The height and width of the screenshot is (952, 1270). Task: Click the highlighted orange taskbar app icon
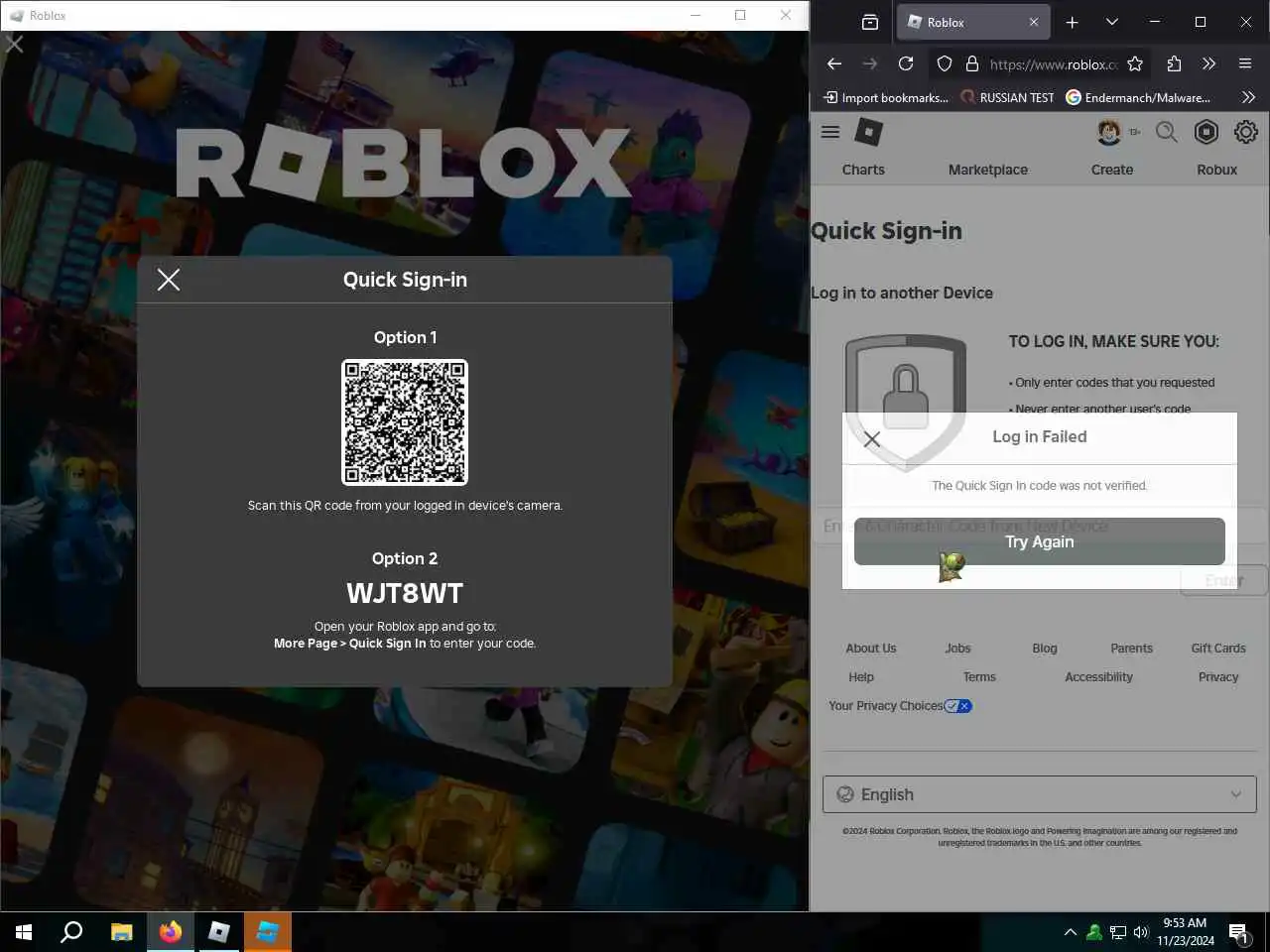(268, 932)
